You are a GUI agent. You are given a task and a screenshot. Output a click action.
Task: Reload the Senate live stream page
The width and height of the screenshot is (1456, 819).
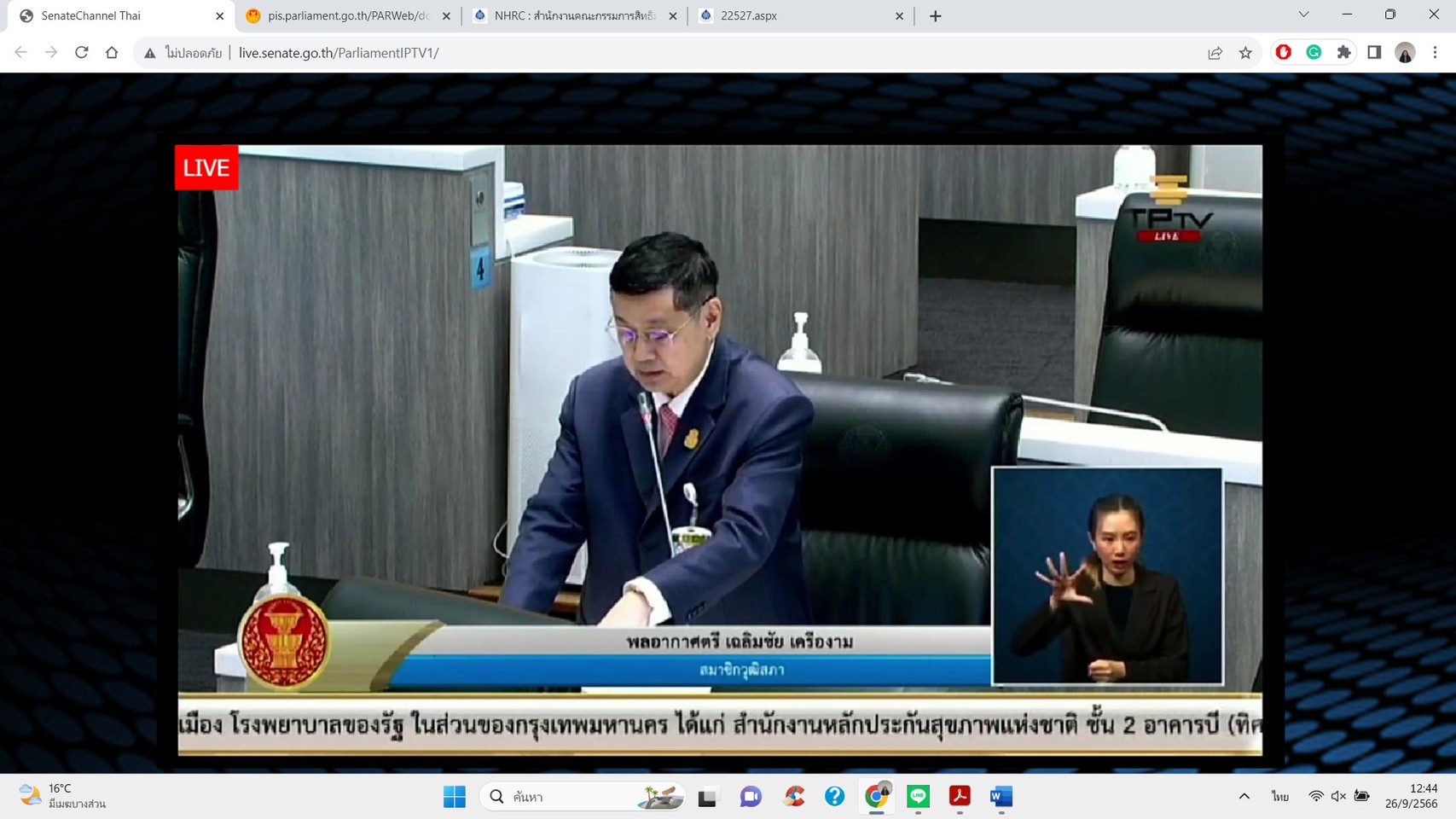pos(82,53)
